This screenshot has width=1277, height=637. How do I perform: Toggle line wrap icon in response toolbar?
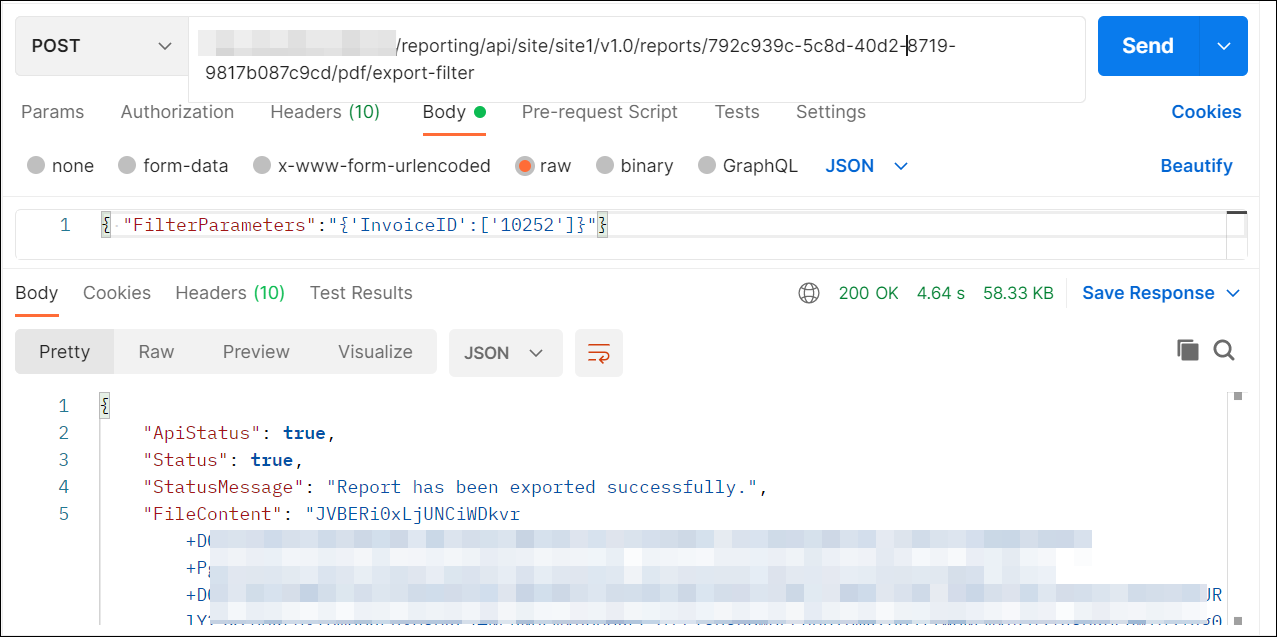click(x=599, y=353)
